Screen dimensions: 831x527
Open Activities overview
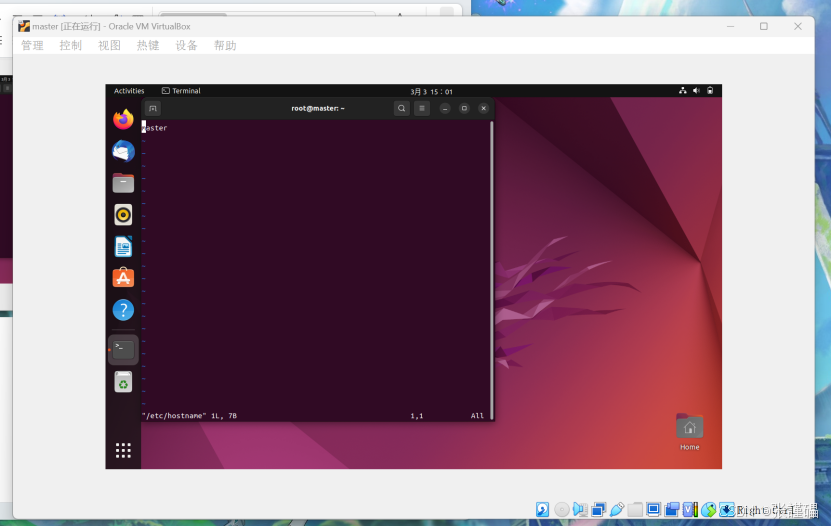[129, 91]
